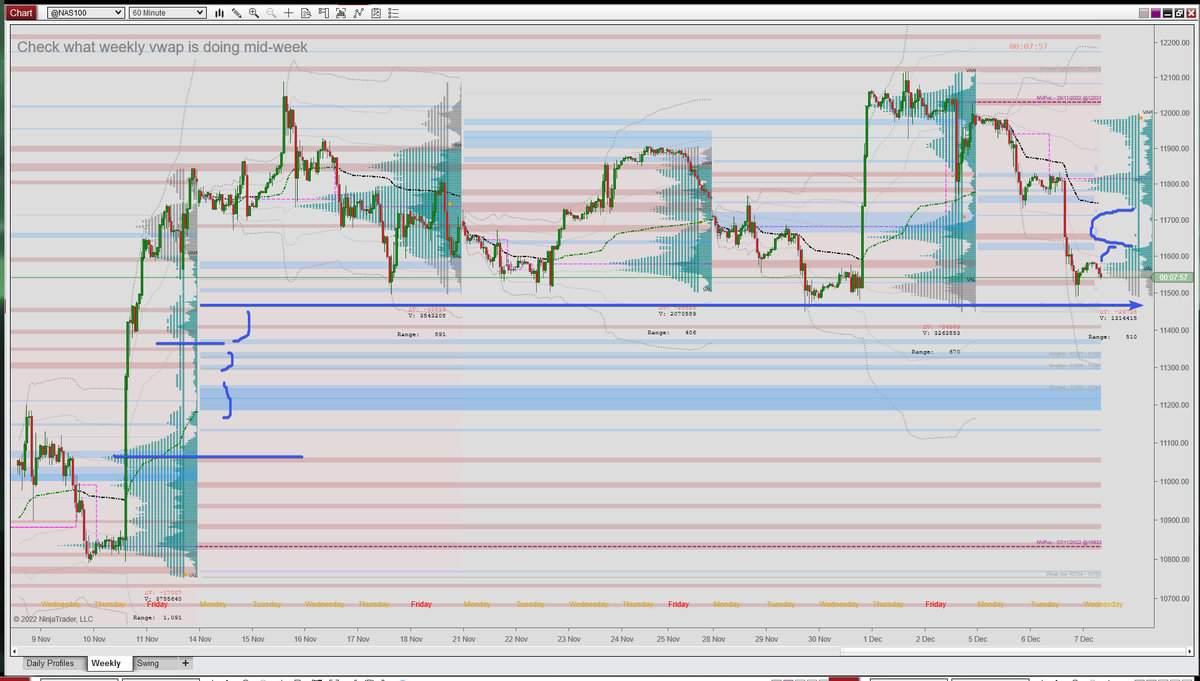Expand the 60 Minute interval selector
Viewport: 1200px width, 681px height.
167,13
